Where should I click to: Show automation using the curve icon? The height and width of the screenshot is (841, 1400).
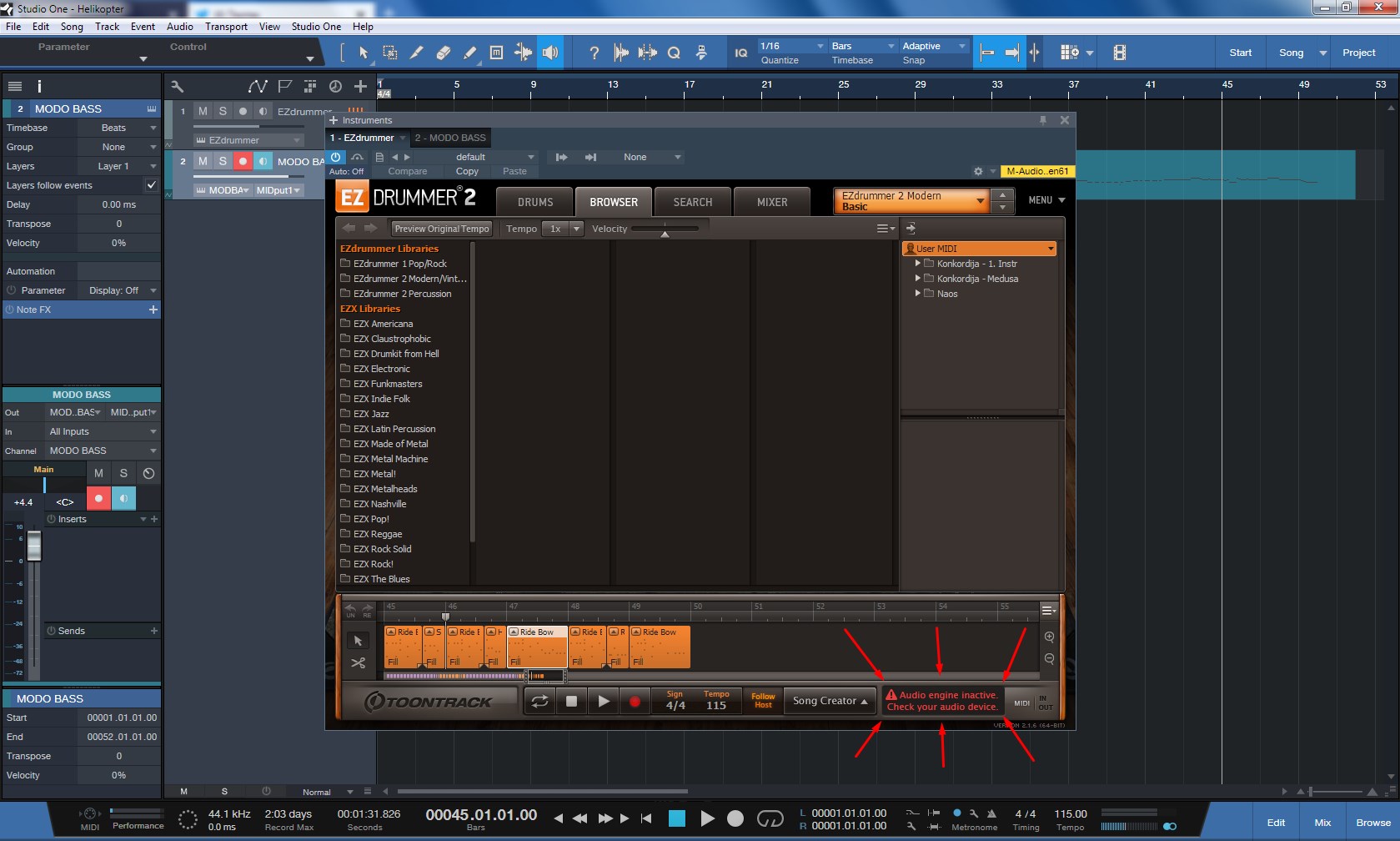coord(258,86)
